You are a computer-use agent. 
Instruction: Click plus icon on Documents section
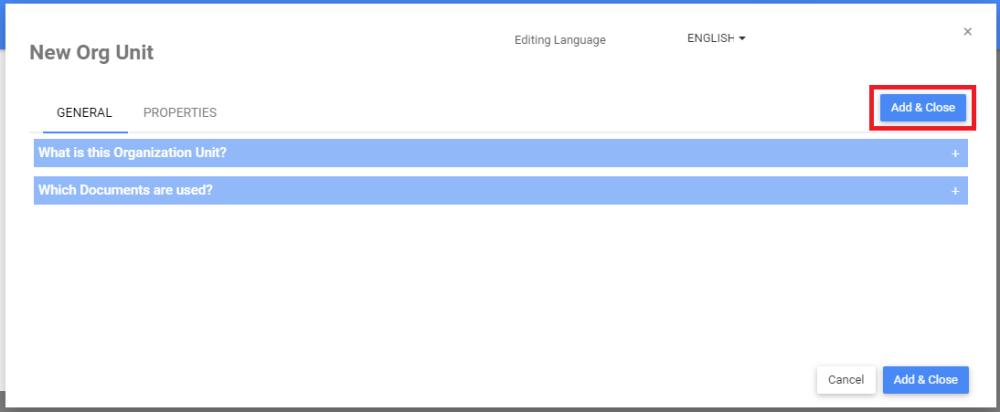pyautogui.click(x=955, y=191)
